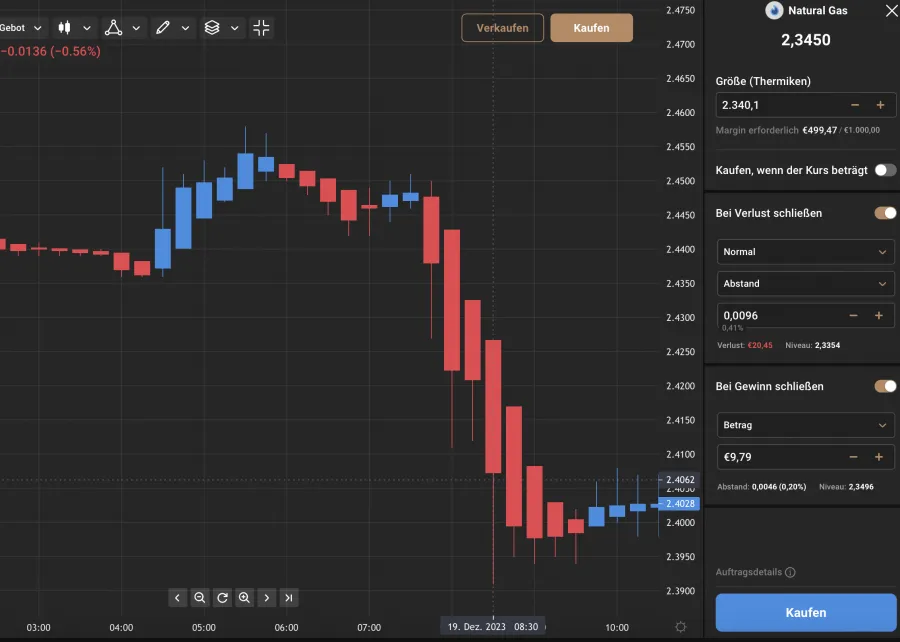
Task: Open the candlestick chart type selector
Action: click(x=74, y=28)
